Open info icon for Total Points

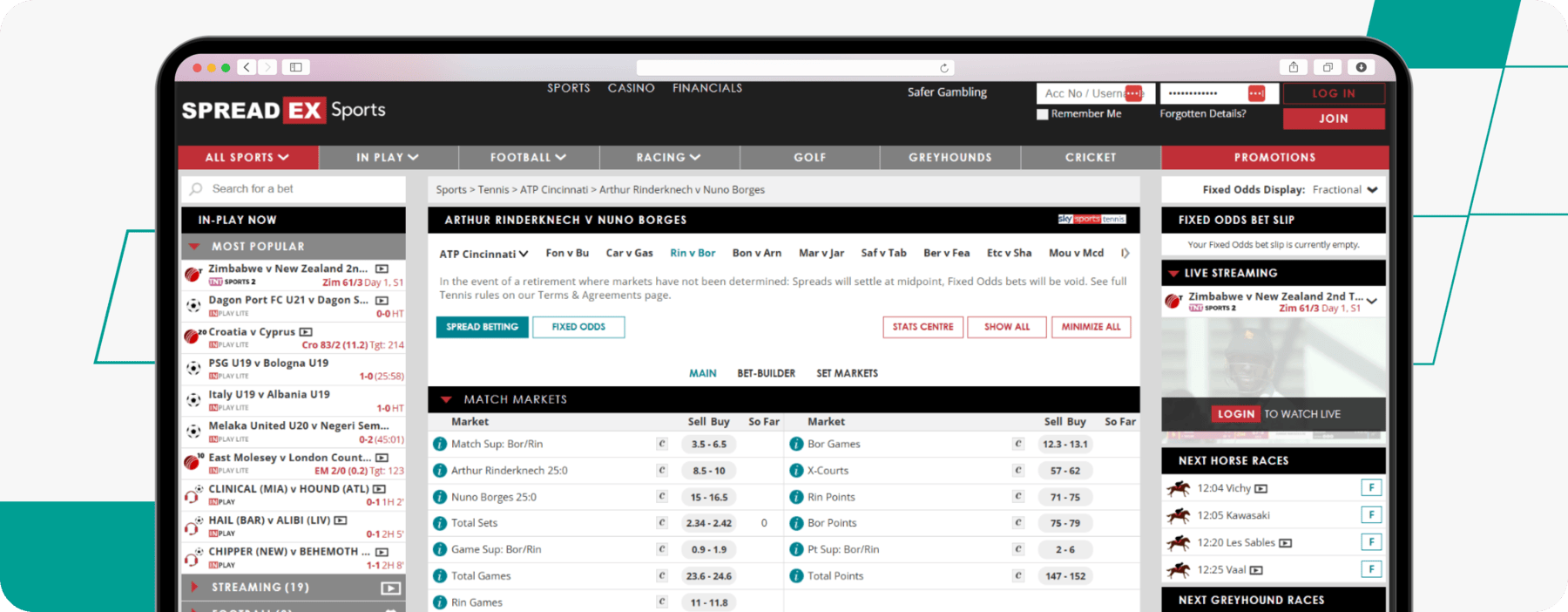pos(796,576)
